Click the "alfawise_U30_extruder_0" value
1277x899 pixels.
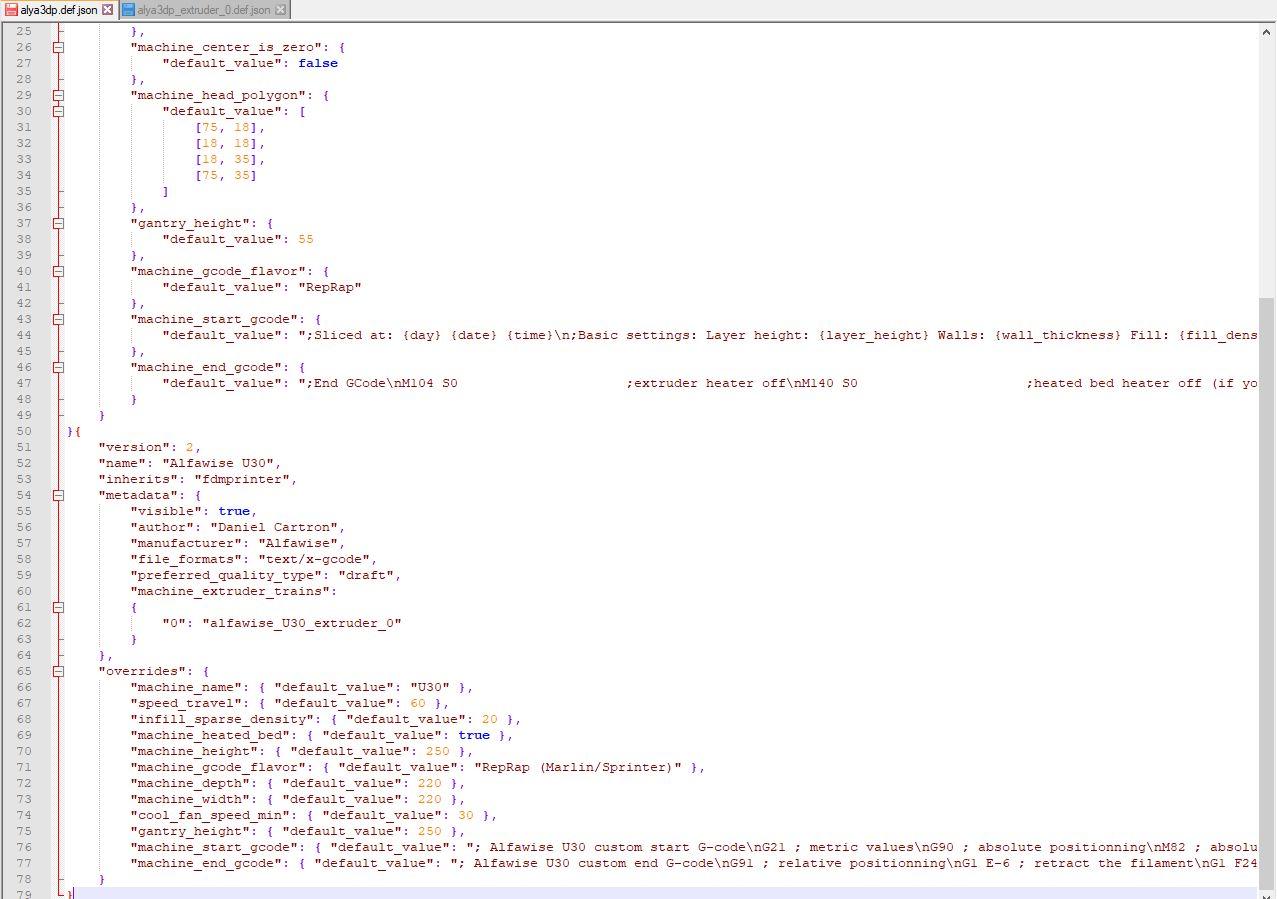302,623
